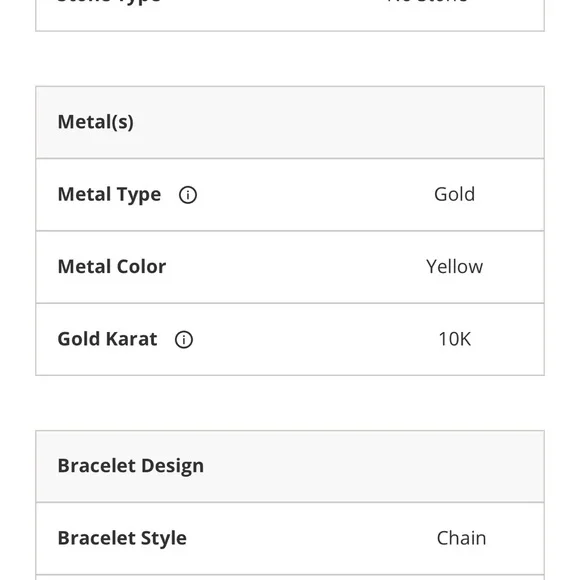
Task: Select the word Color in Metal Color
Action: (142, 267)
